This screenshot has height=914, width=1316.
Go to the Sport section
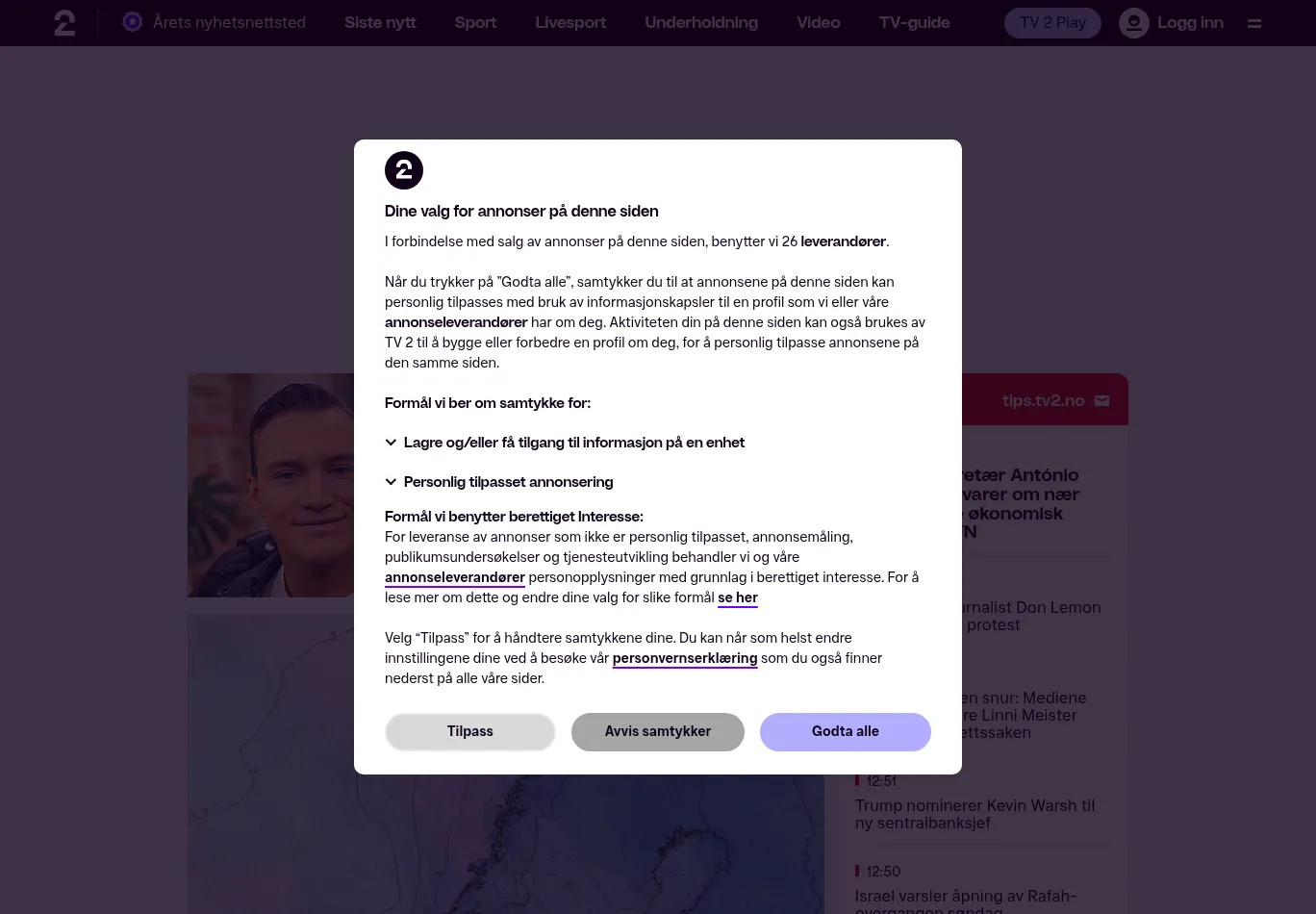(475, 22)
